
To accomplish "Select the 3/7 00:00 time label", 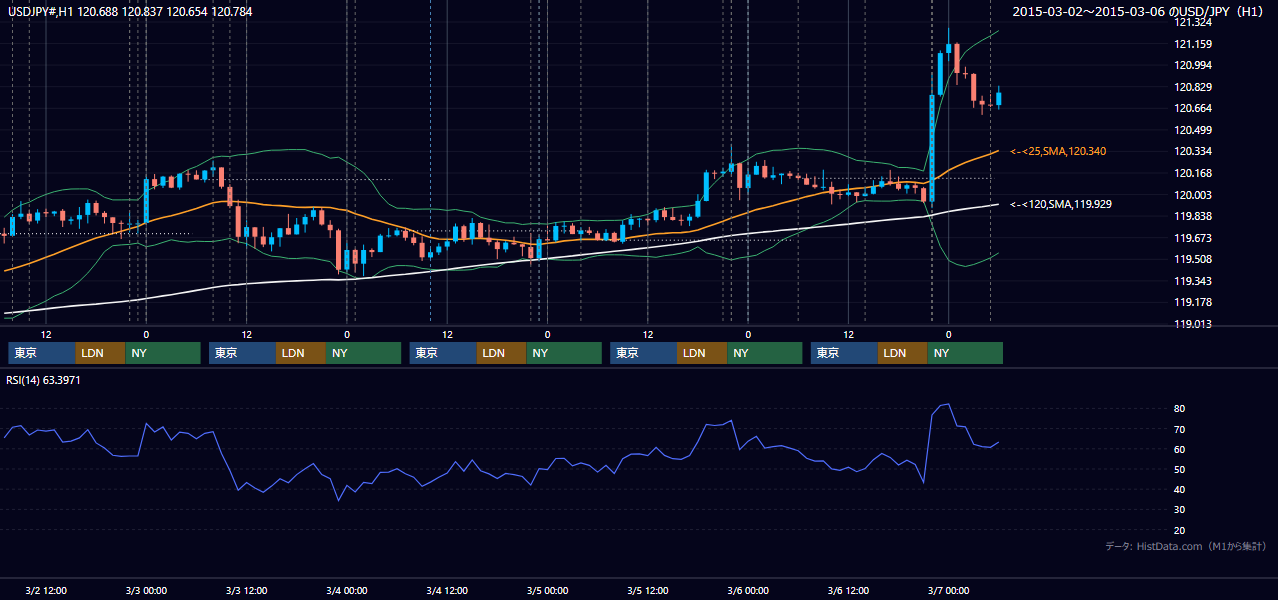I will point(948,590).
